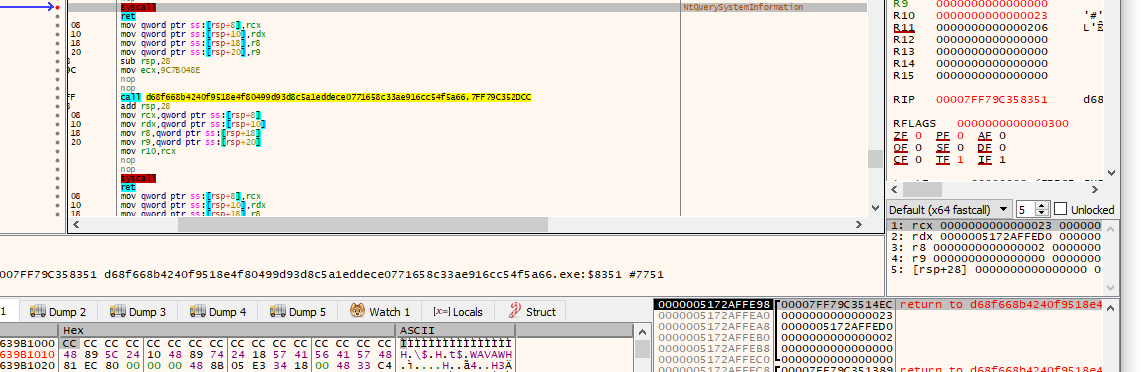
Task: Click disassembly scrollbar down arrow
Action: tap(875, 208)
